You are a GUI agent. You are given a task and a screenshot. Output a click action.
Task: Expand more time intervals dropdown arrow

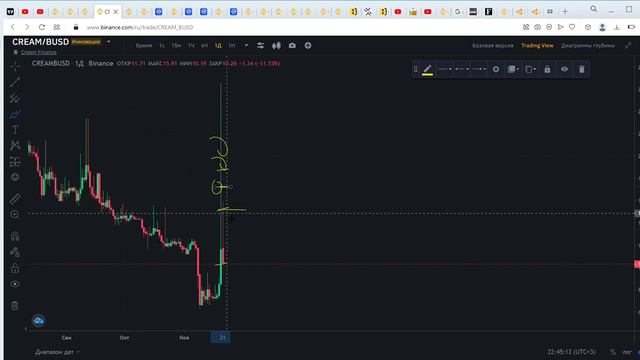pos(246,45)
